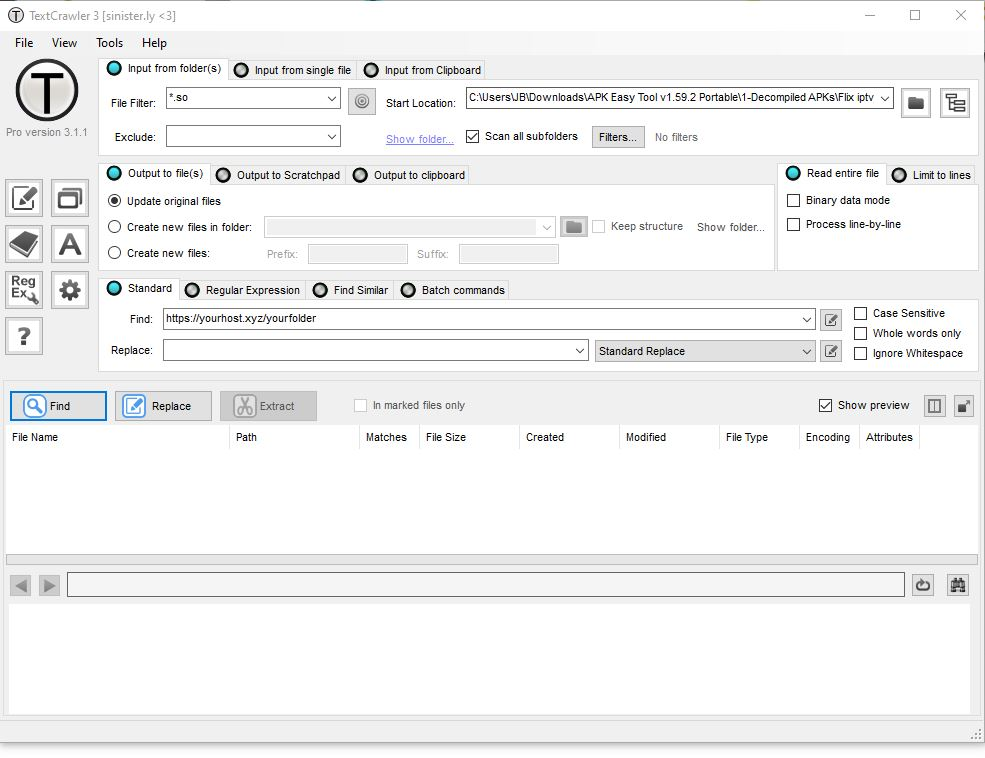This screenshot has height=758, width=985.
Task: Open the Standard Replace mode dropdown
Action: coord(807,352)
